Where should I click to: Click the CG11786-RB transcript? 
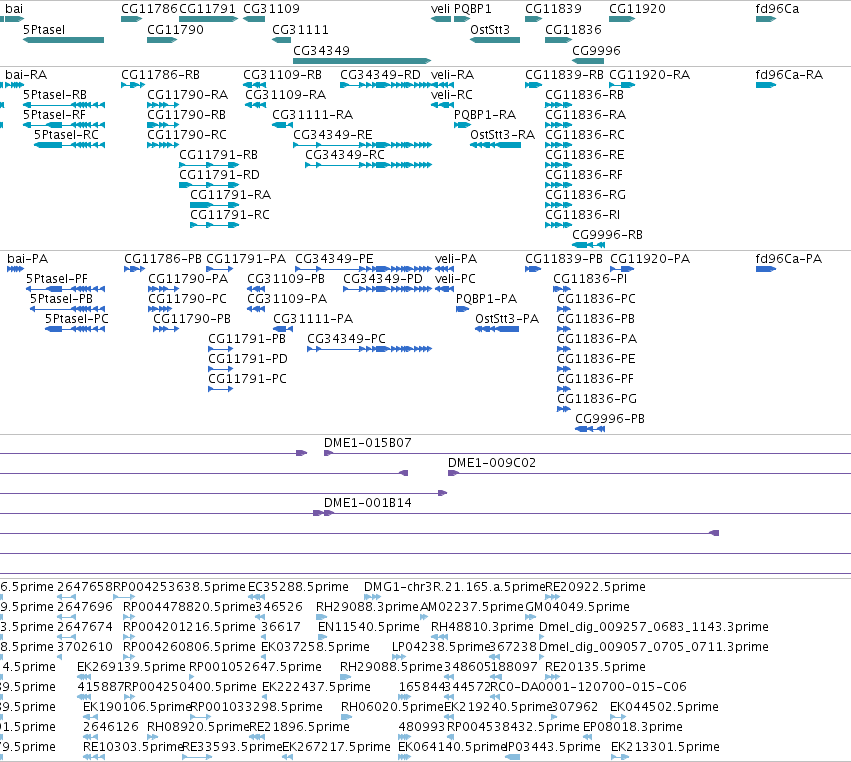(133, 85)
